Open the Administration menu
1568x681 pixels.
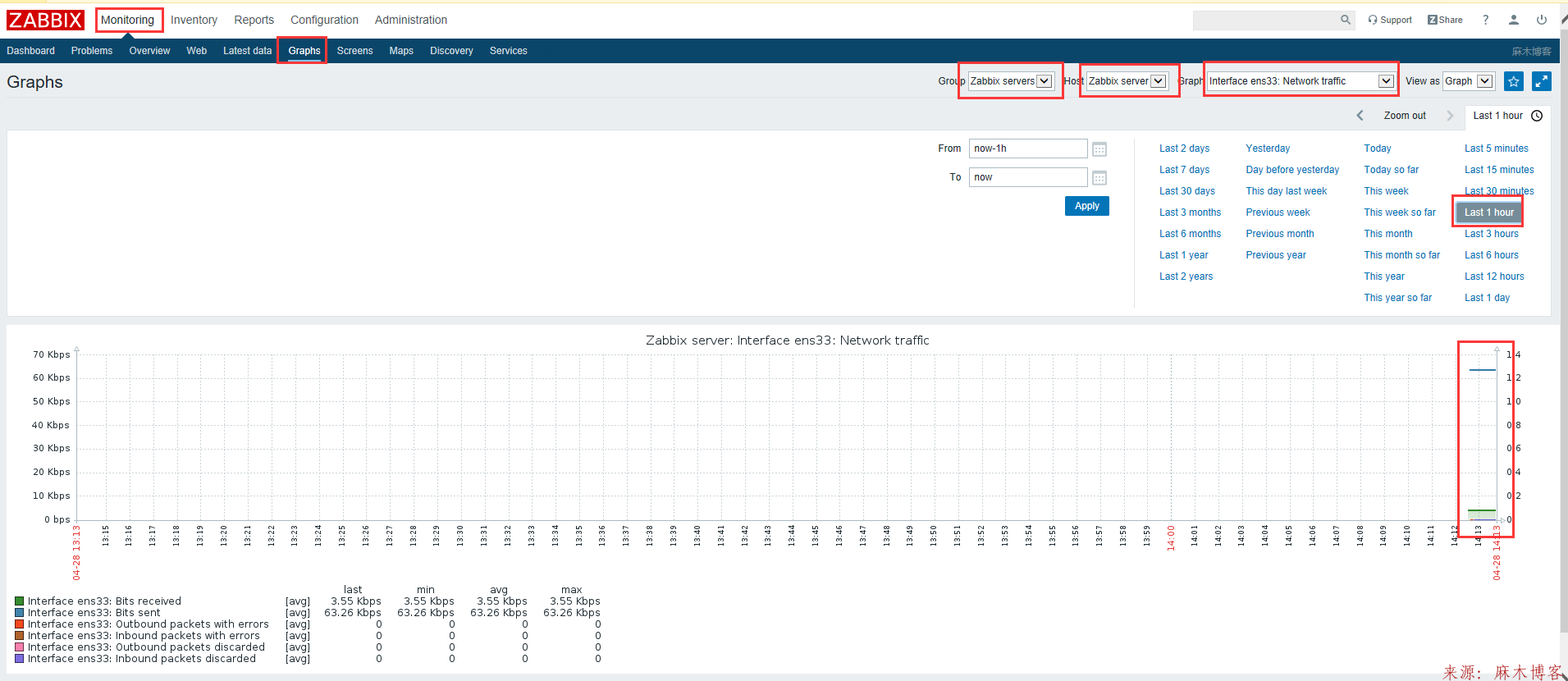pos(411,20)
